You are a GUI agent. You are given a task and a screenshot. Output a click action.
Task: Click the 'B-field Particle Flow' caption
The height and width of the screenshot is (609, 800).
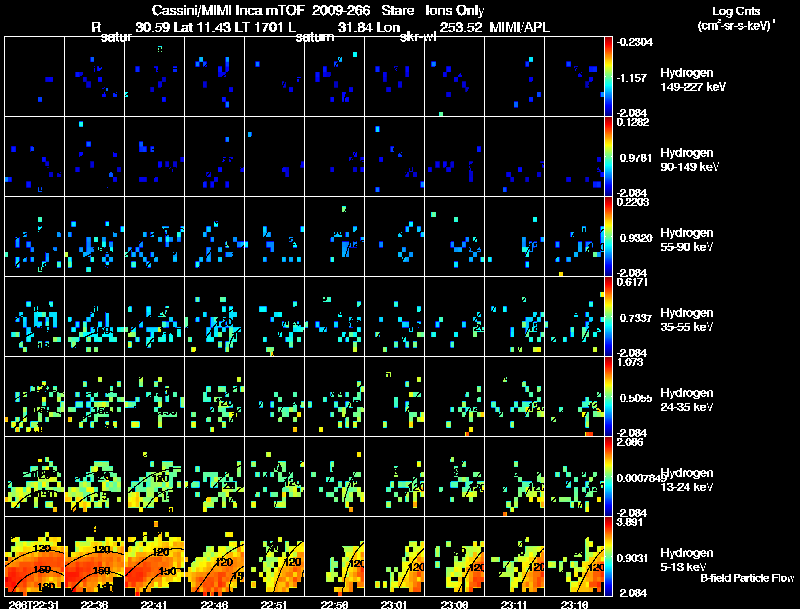(747, 578)
